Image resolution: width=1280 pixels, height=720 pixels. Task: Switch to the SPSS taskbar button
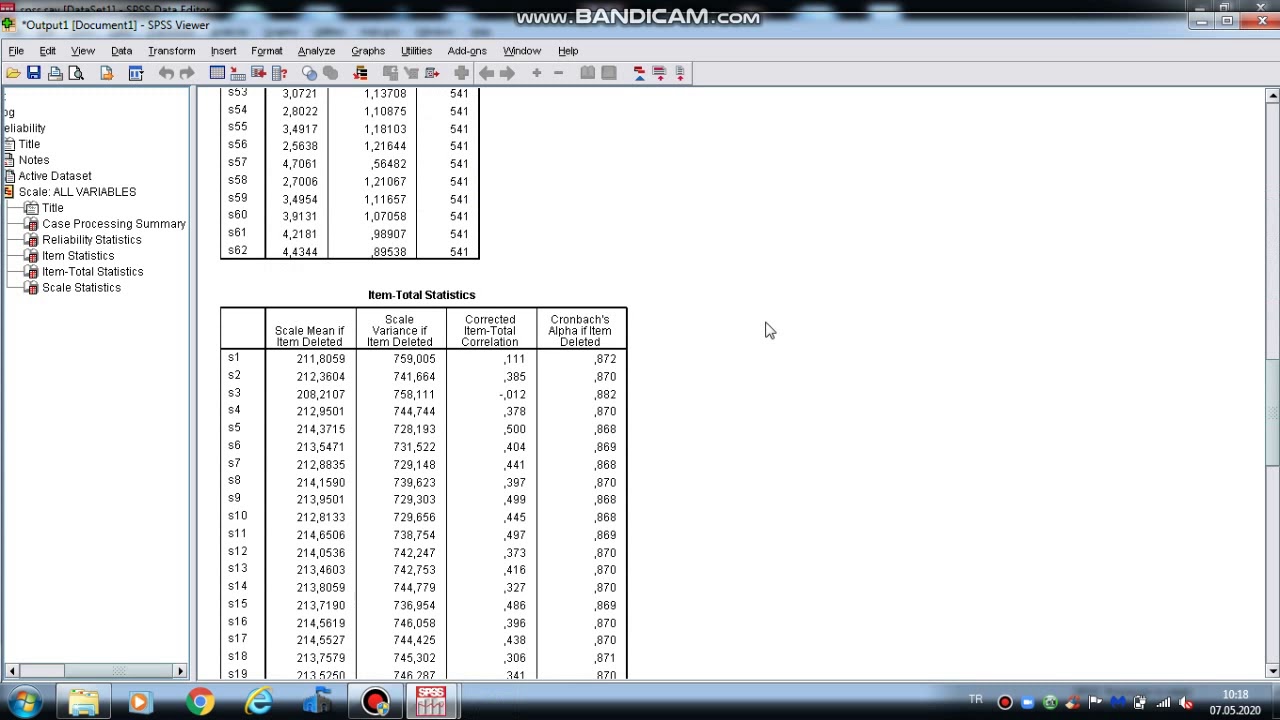tap(431, 702)
